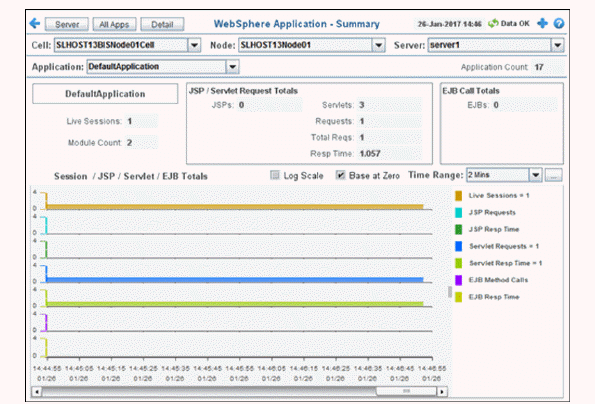Click the EJB Method Calls purple swatch

point(458,280)
